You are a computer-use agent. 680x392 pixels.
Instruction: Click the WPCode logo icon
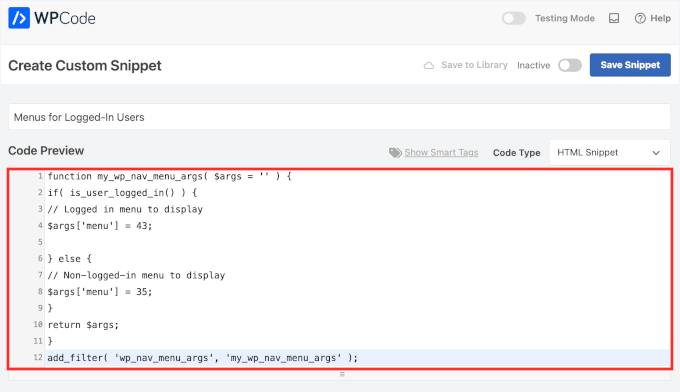coord(19,18)
